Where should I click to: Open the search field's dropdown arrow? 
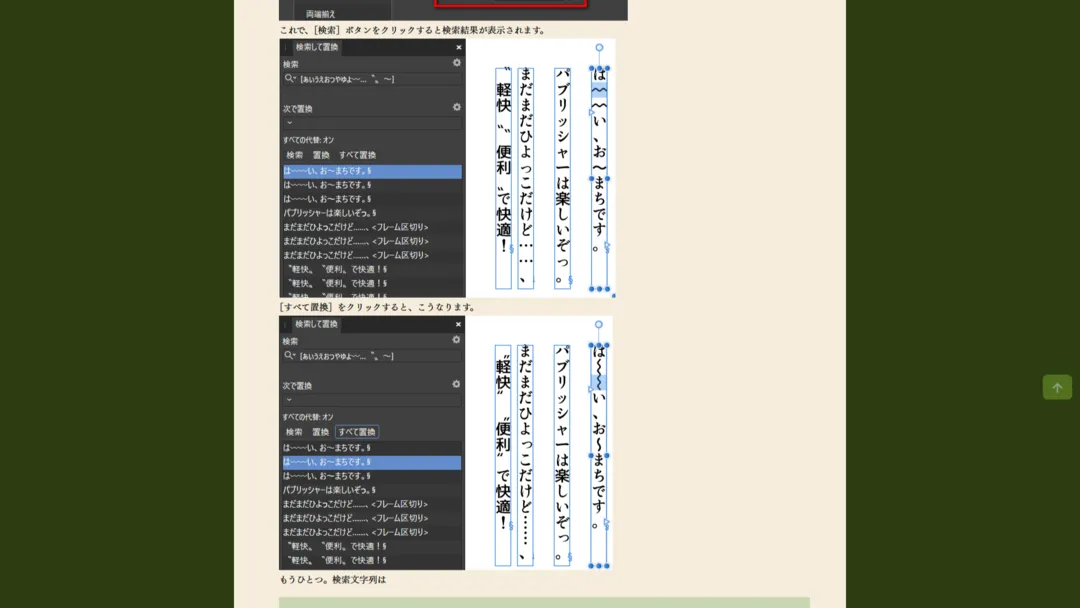tap(297, 79)
